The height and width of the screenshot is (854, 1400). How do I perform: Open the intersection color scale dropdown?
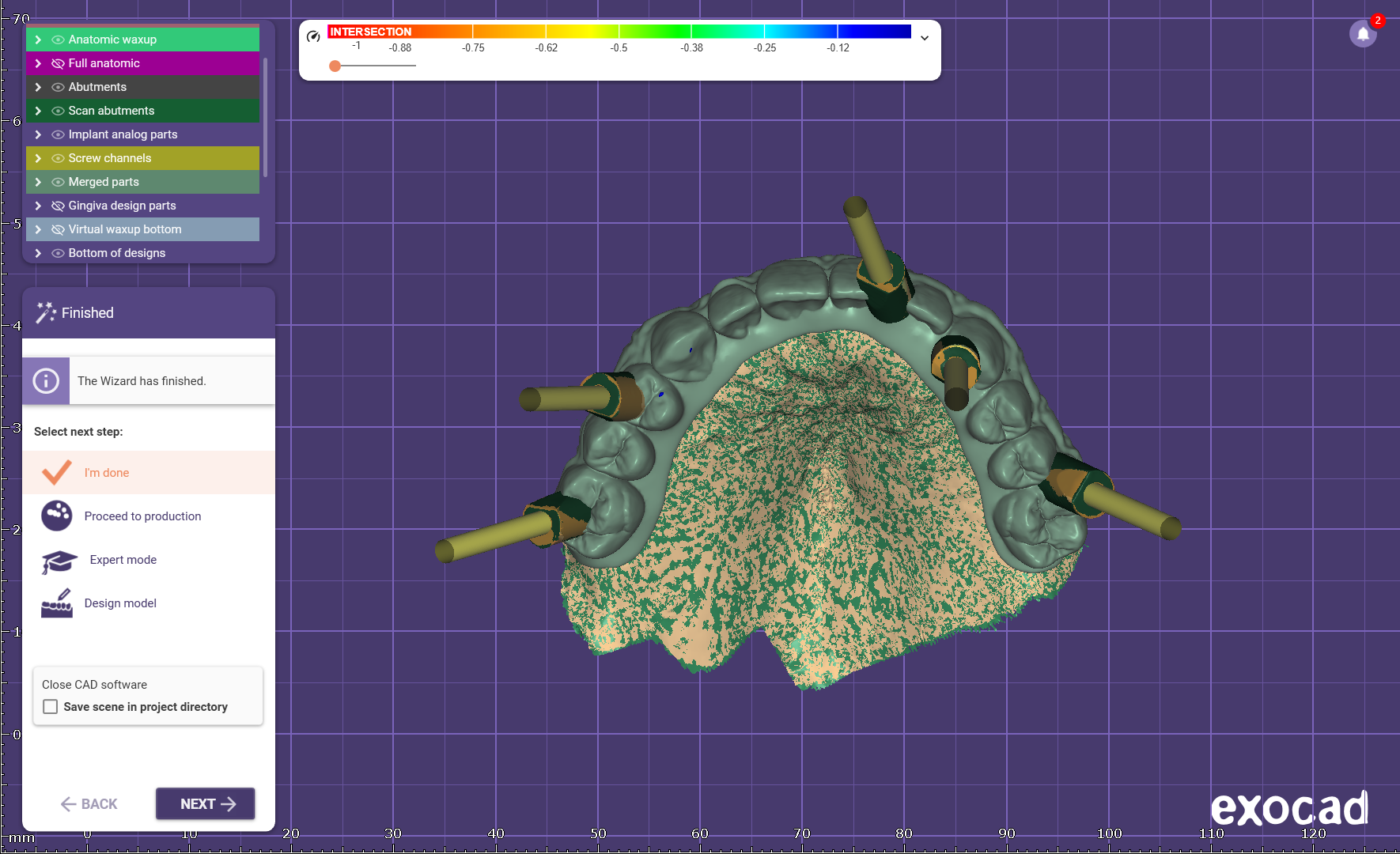[924, 38]
